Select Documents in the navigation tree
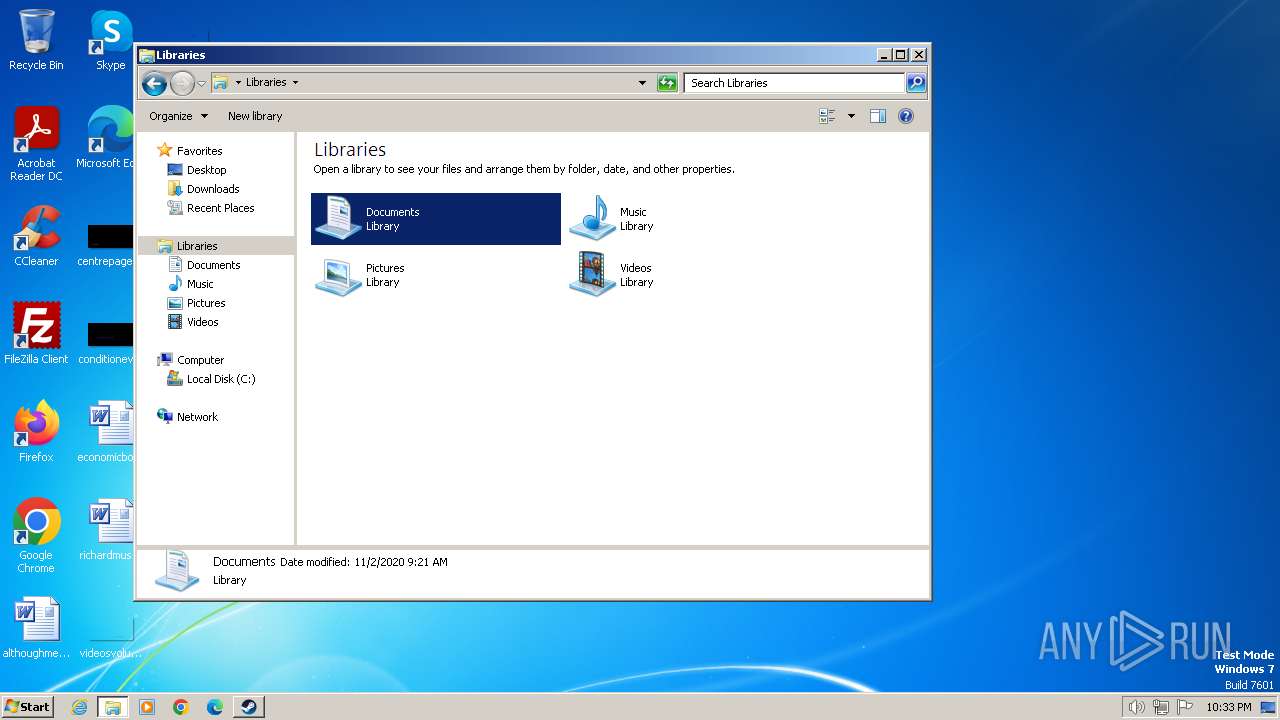This screenshot has width=1280, height=720. pyautogui.click(x=213, y=265)
